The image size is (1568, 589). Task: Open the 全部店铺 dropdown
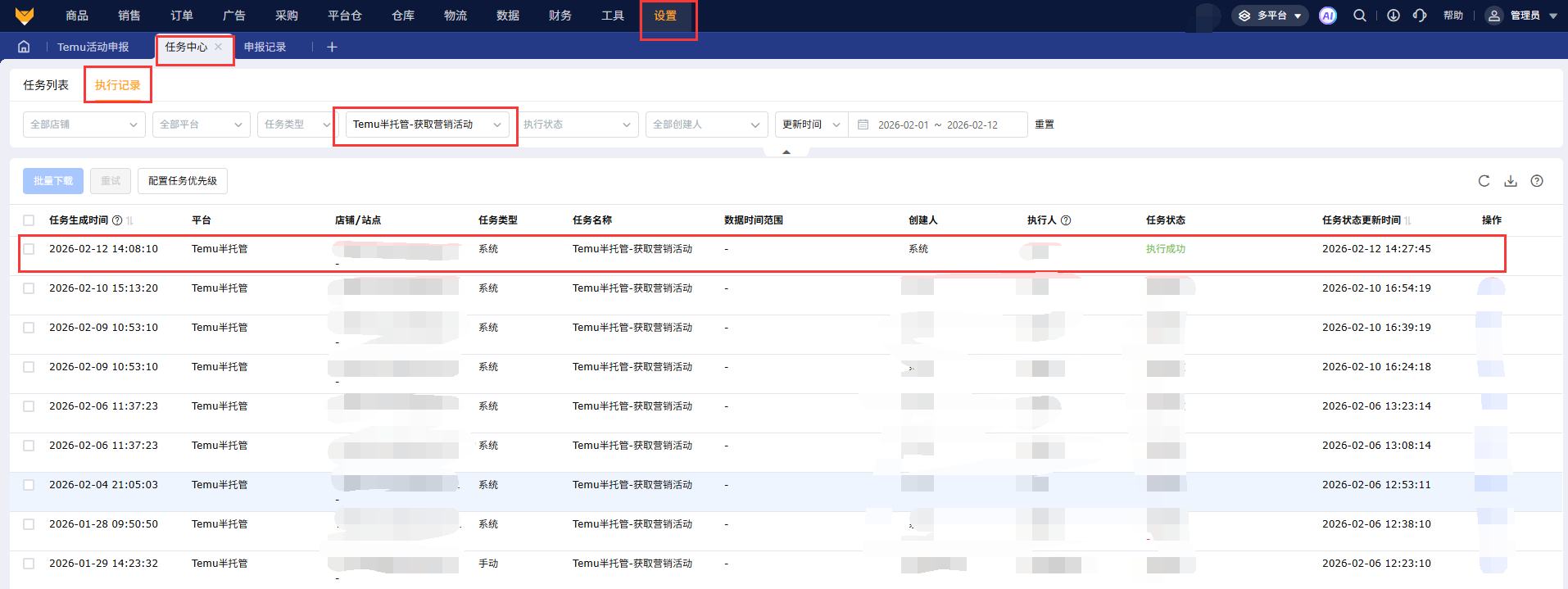[x=84, y=125]
